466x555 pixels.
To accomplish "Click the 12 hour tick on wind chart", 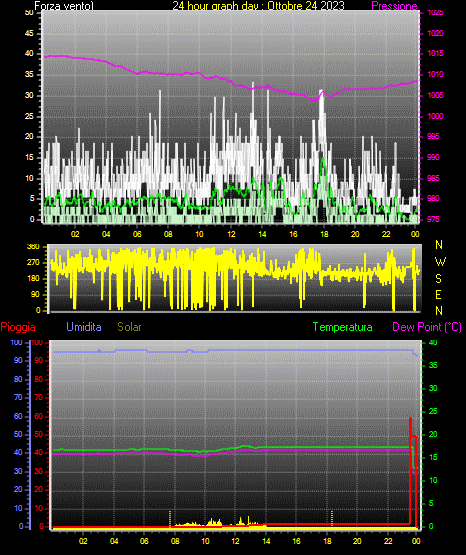I will point(231,234).
